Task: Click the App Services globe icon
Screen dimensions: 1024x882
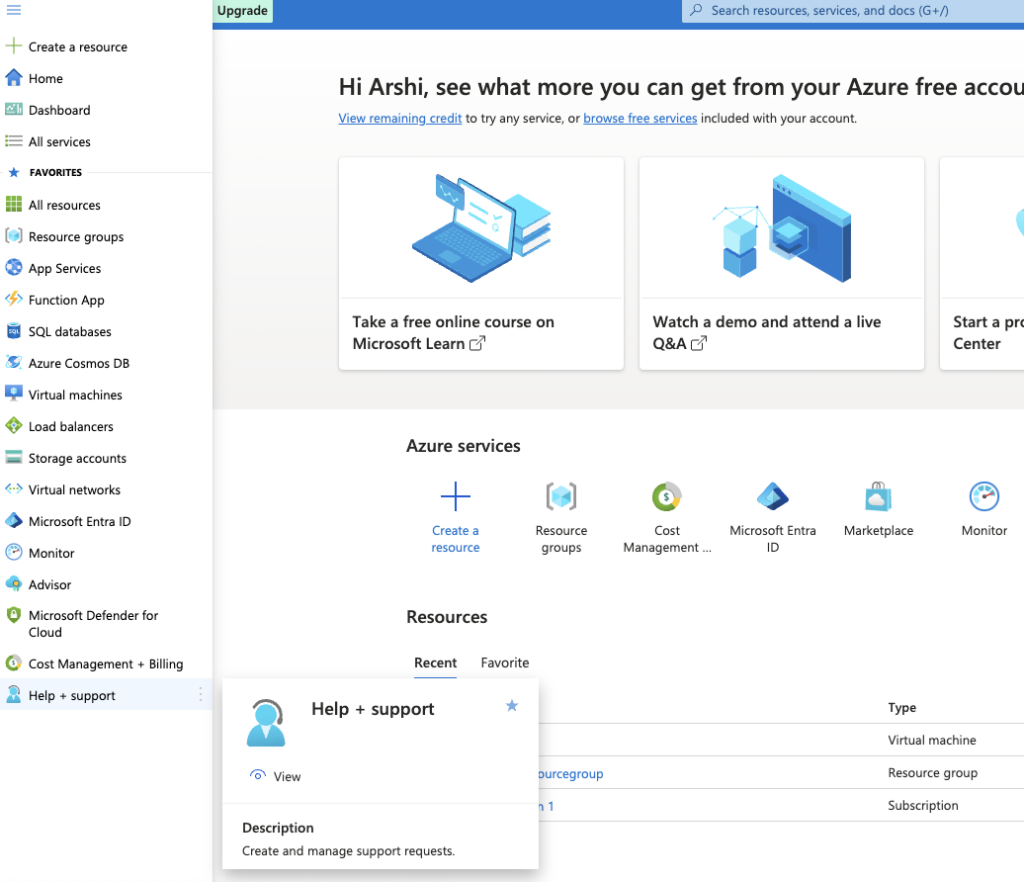Action: [14, 268]
